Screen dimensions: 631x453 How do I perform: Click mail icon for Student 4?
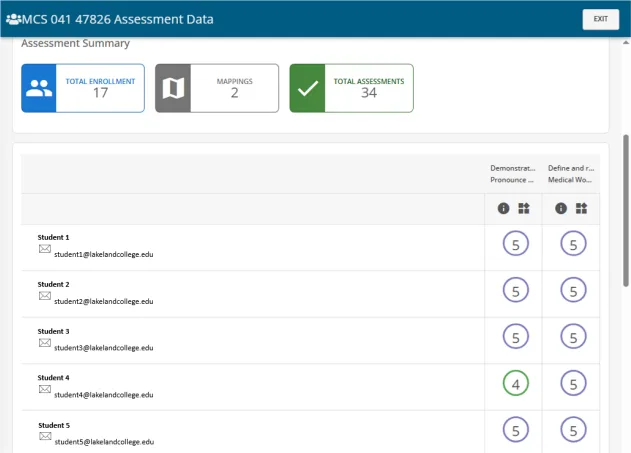click(x=45, y=389)
